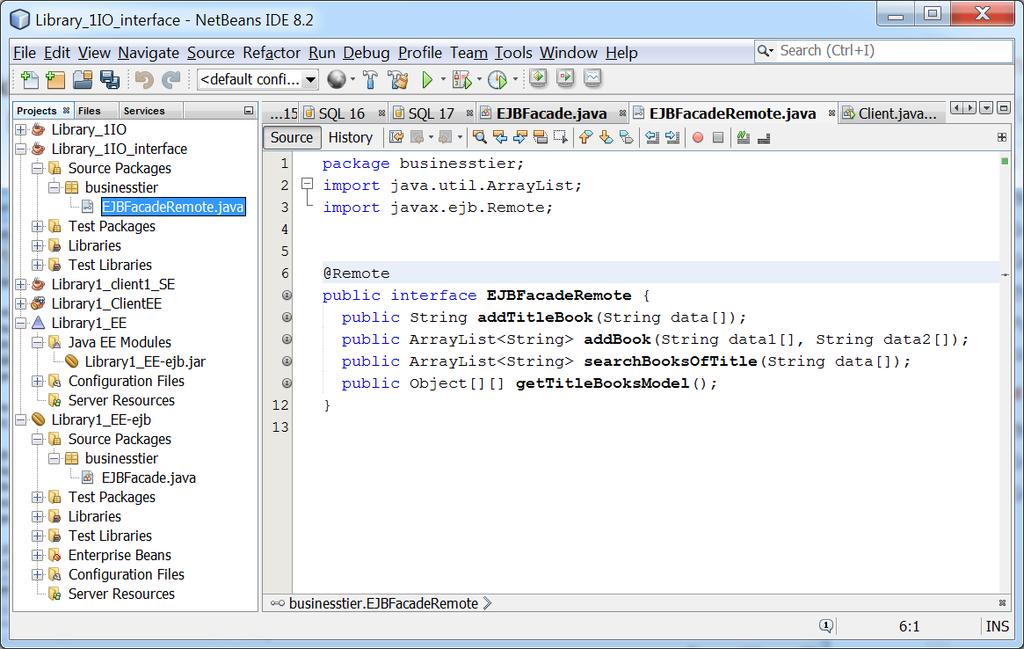This screenshot has width=1024, height=649.
Task: Select EJBFacade.java in project tree
Action: [x=148, y=478]
